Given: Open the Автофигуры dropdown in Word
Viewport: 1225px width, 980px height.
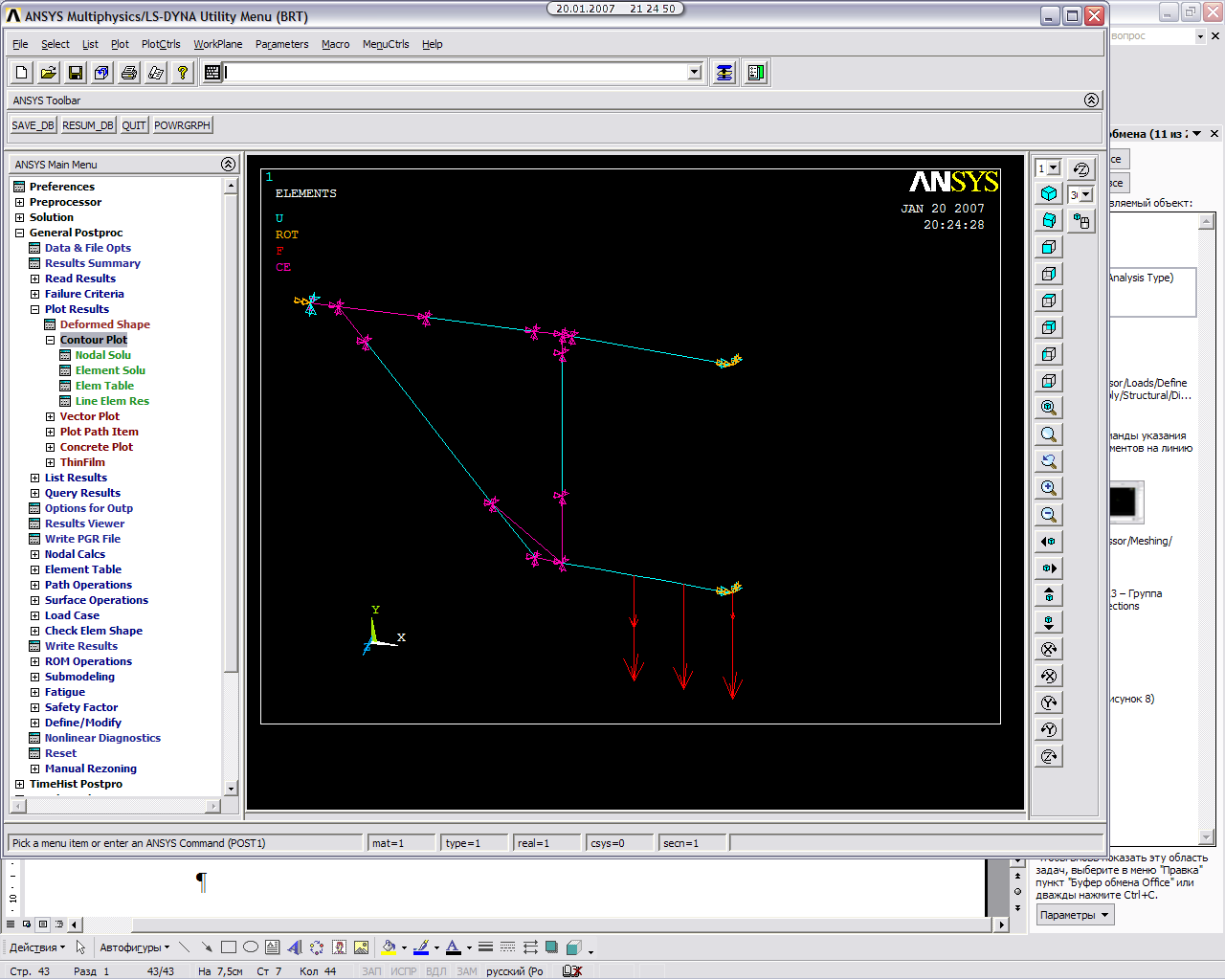Looking at the screenshot, I should pyautogui.click(x=135, y=947).
